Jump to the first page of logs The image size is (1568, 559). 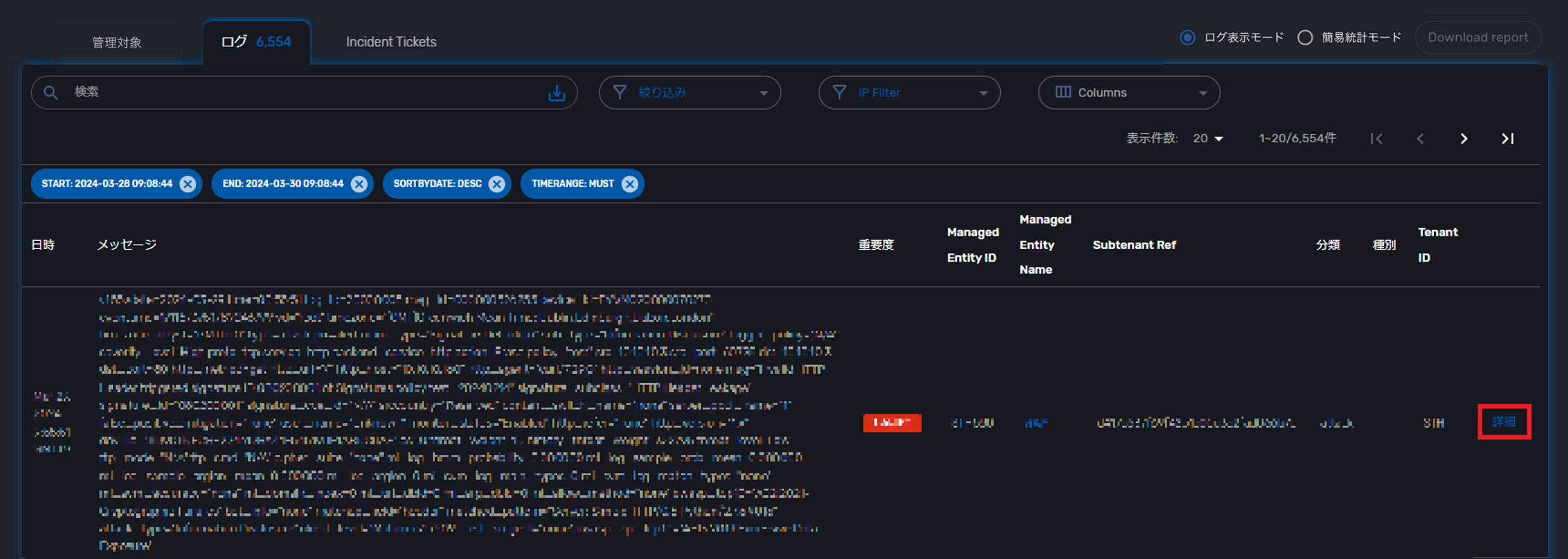click(x=1376, y=138)
